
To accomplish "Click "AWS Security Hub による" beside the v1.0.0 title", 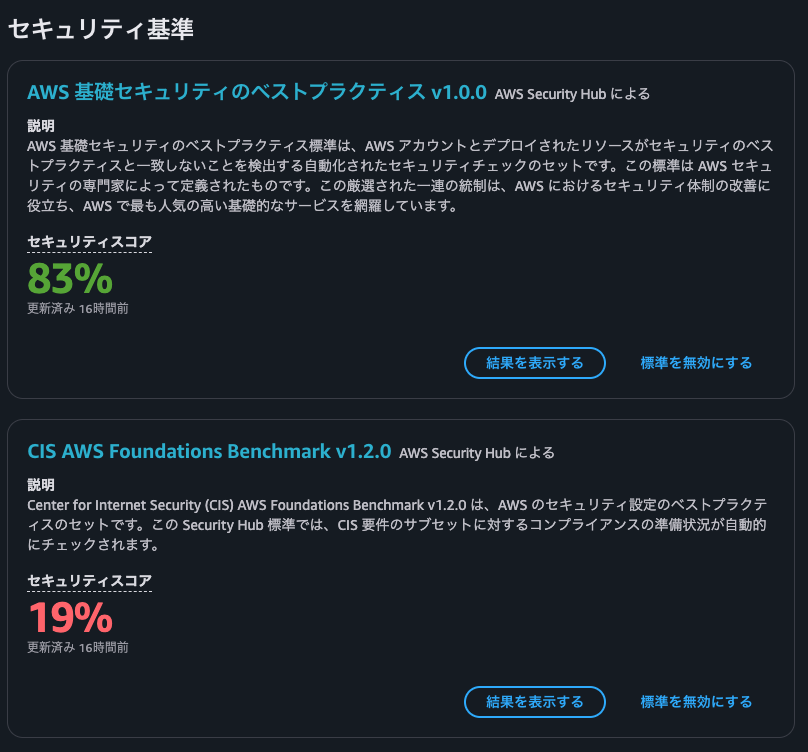I will [x=572, y=94].
